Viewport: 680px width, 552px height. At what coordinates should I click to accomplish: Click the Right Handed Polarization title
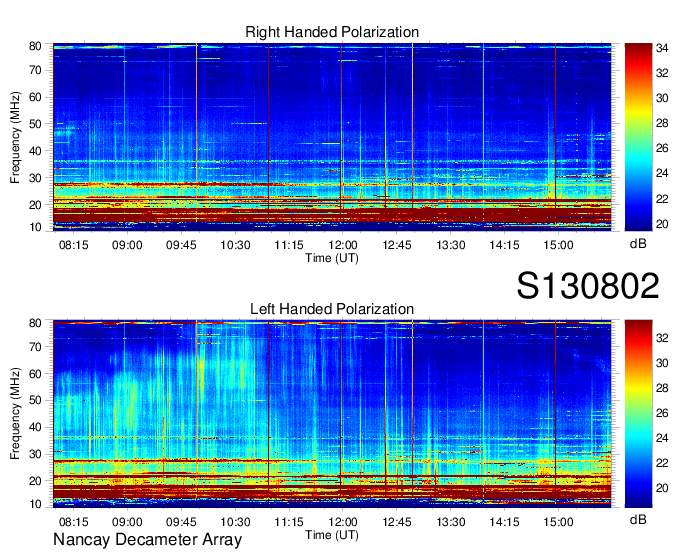click(x=332, y=32)
